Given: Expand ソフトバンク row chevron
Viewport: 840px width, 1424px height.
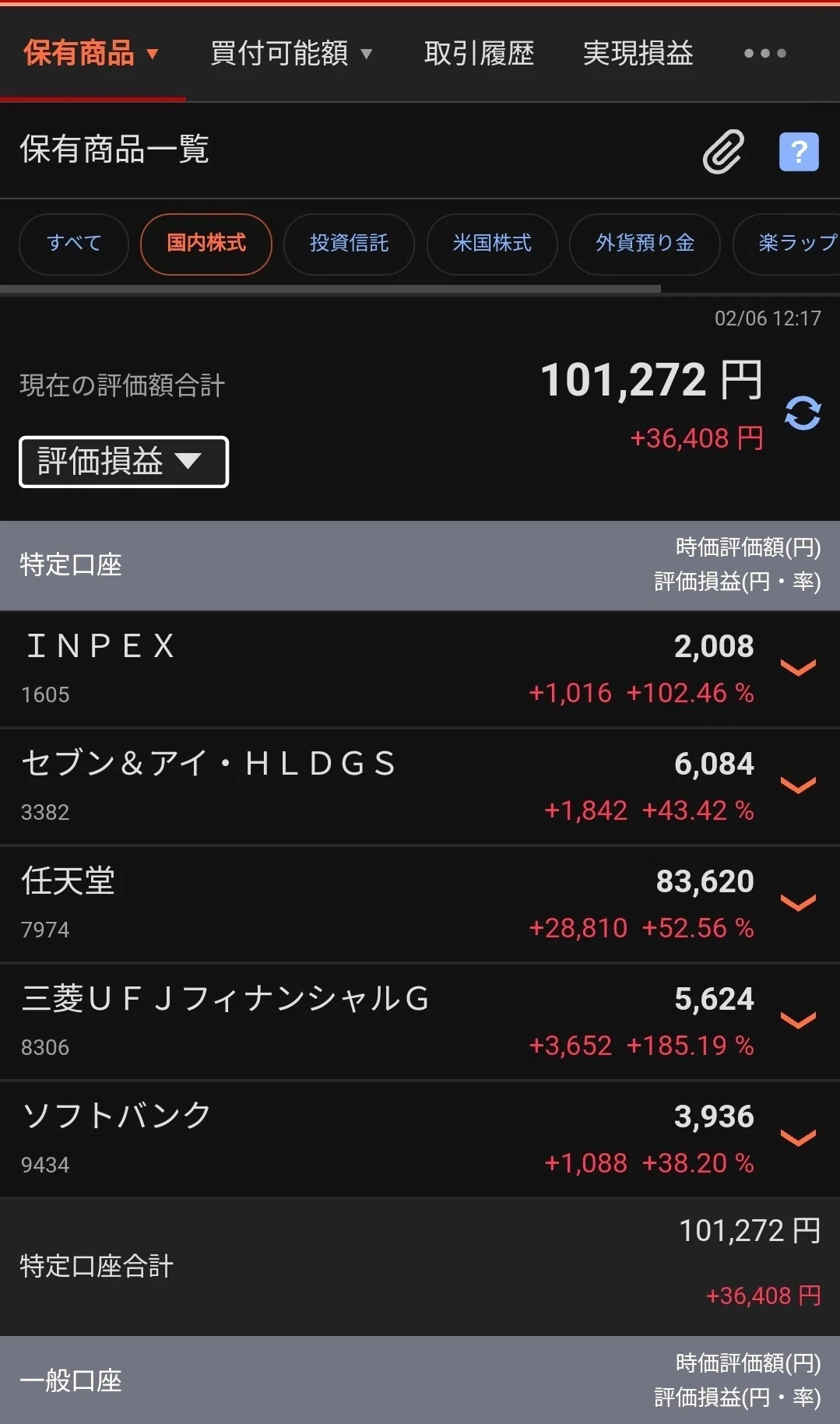Looking at the screenshot, I should (798, 1137).
